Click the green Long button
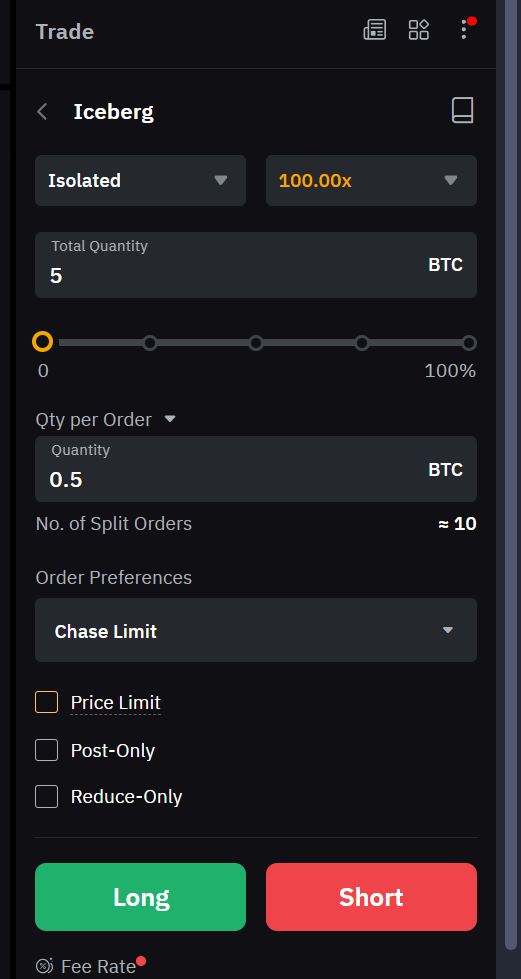The height and width of the screenshot is (979, 521). (141, 897)
